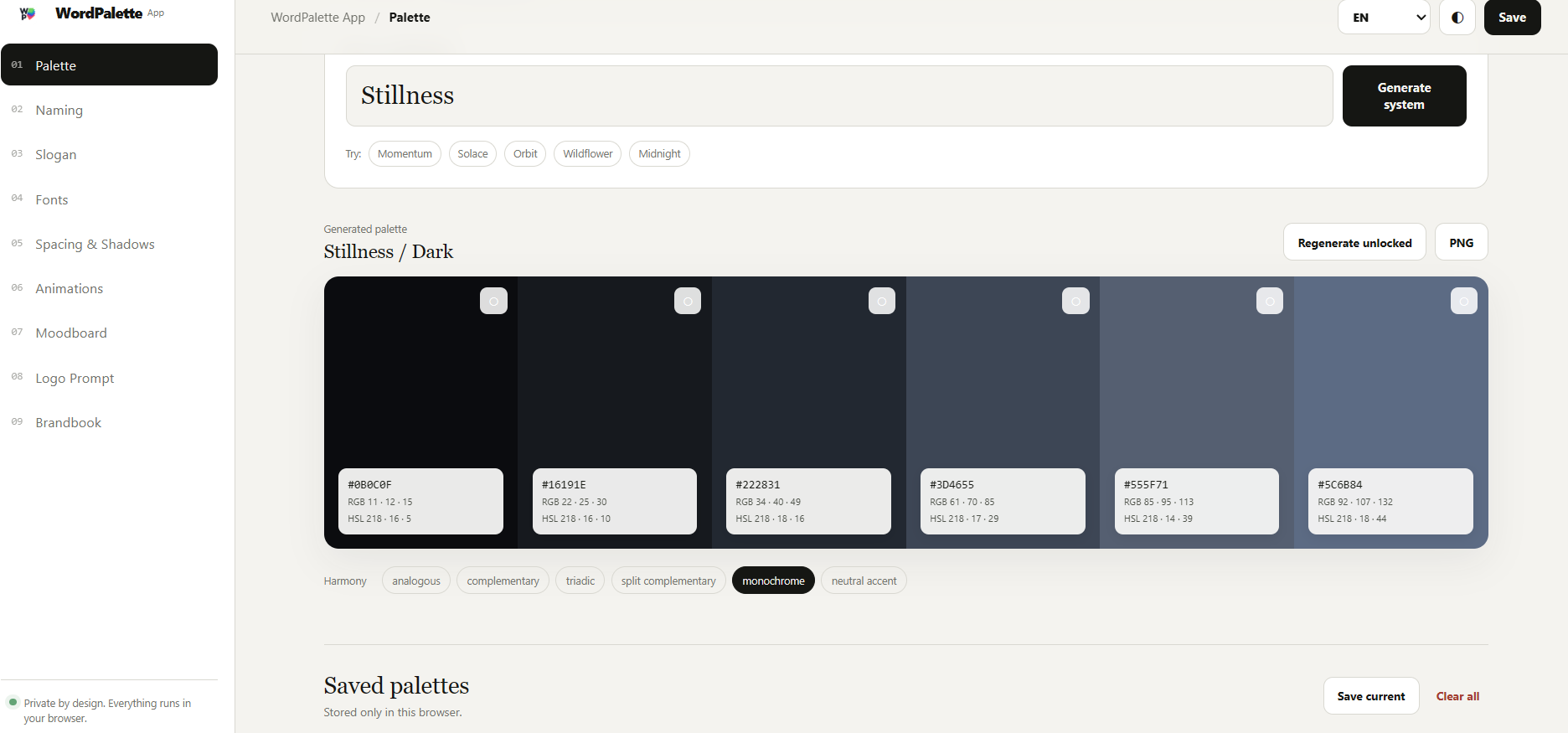Click the Saved palettes heading

(x=396, y=685)
